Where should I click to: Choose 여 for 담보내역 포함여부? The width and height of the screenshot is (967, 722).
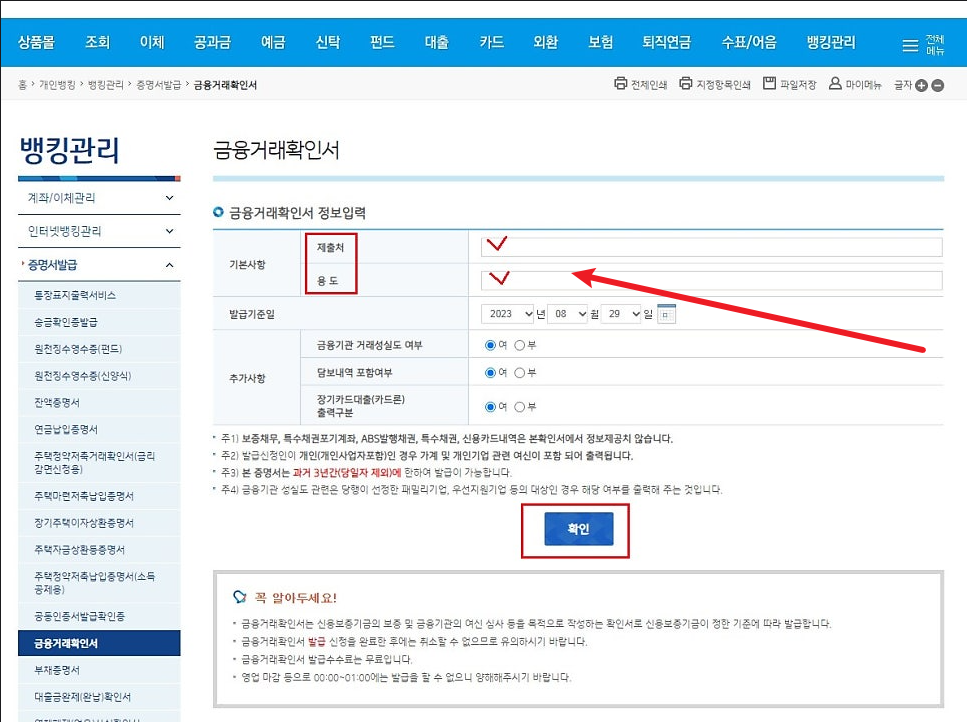490,372
